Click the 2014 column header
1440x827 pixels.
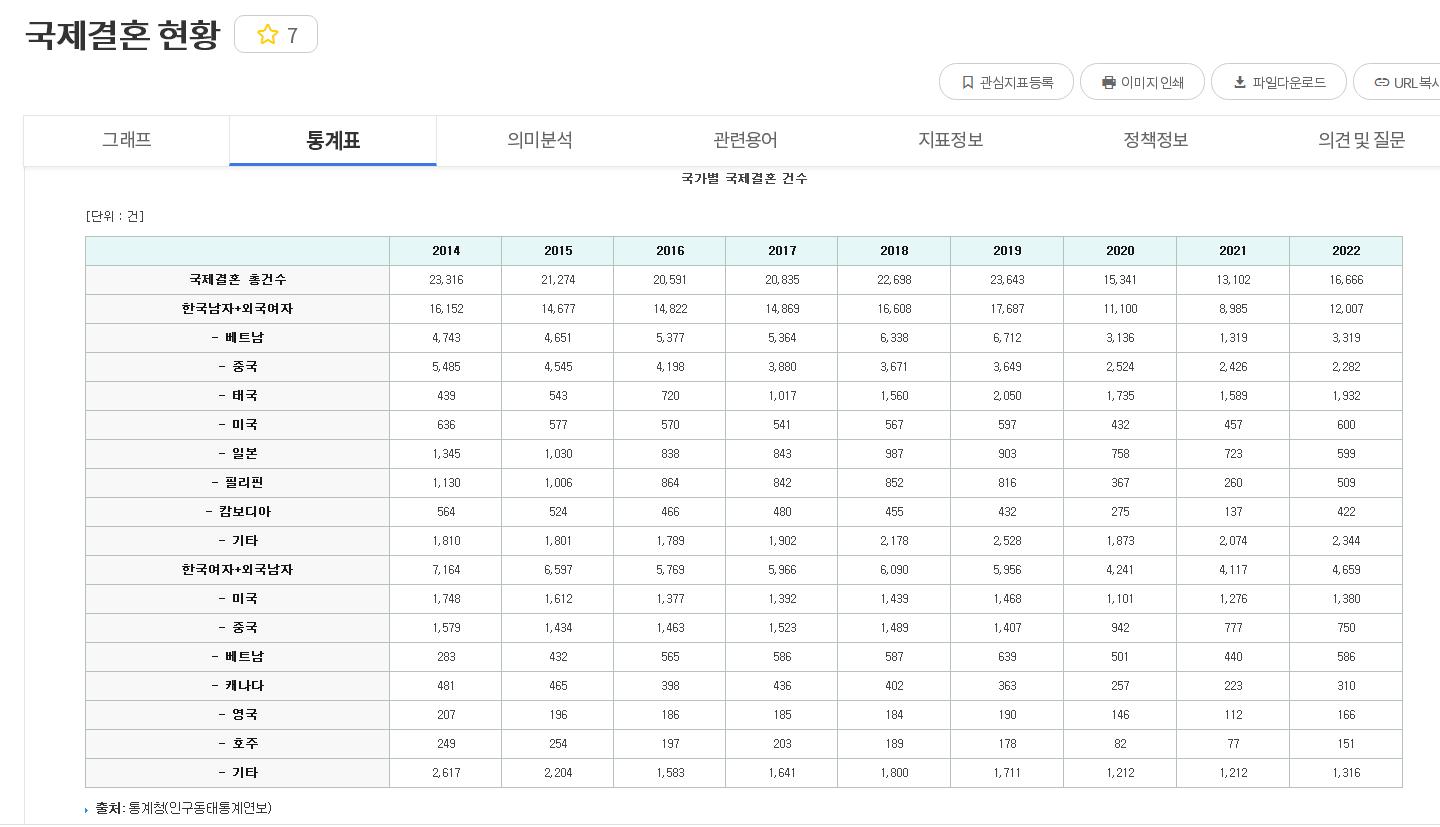(446, 251)
